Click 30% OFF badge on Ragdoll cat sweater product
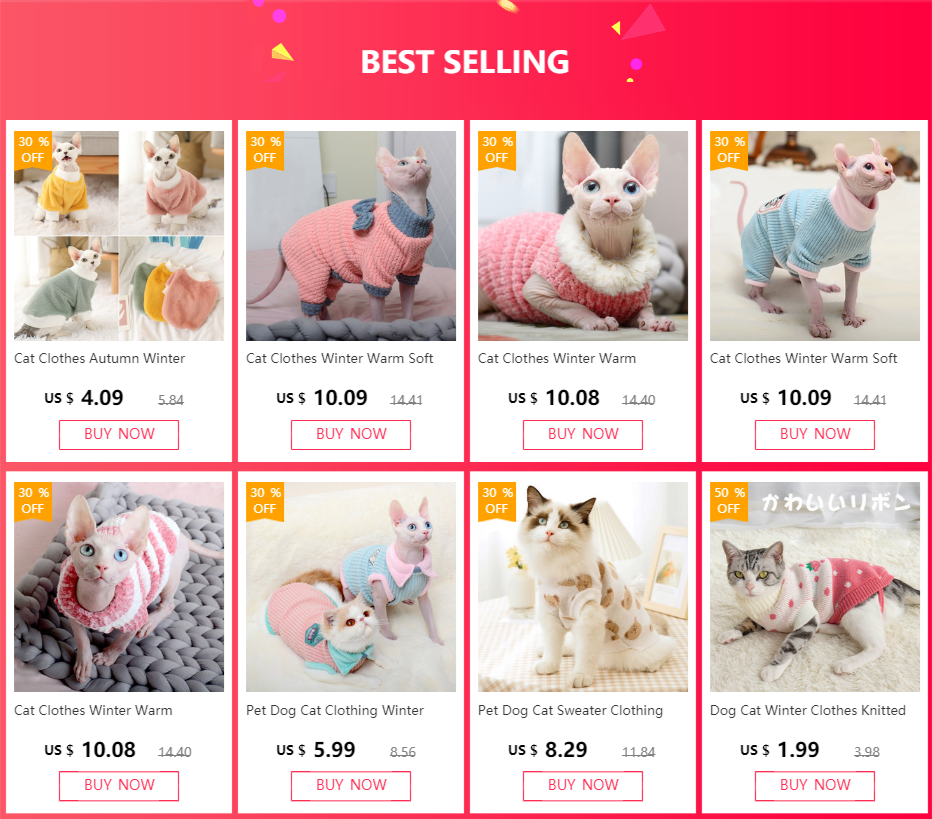 click(x=497, y=502)
